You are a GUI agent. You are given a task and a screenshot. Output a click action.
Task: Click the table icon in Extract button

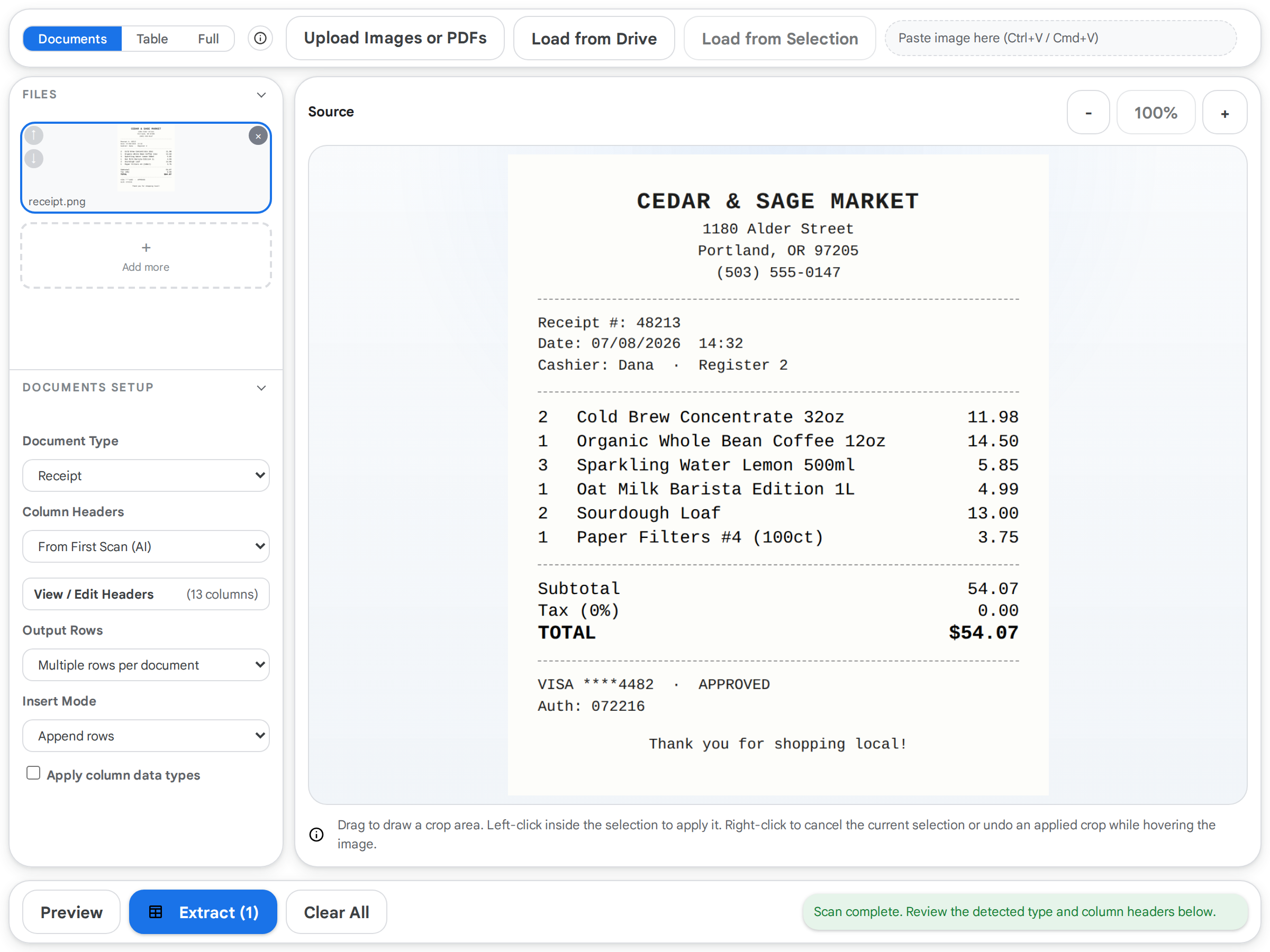pos(156,912)
